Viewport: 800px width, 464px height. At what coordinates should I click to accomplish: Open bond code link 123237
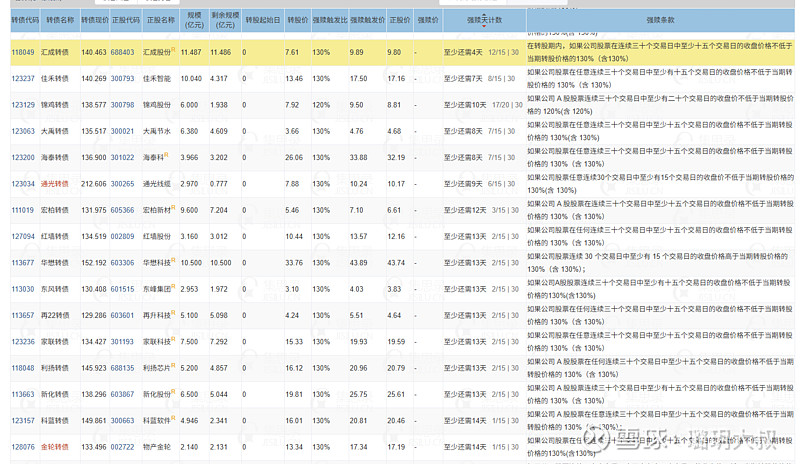(23, 79)
